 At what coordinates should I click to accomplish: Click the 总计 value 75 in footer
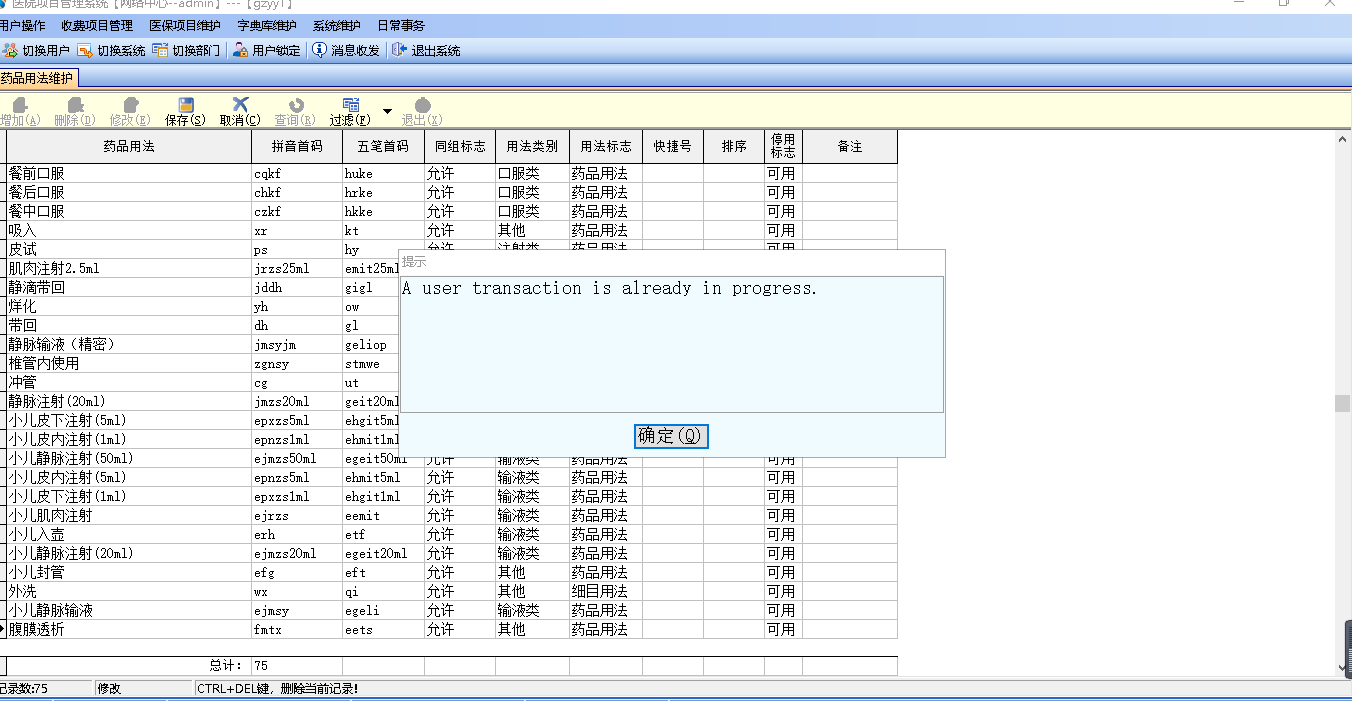(297, 665)
